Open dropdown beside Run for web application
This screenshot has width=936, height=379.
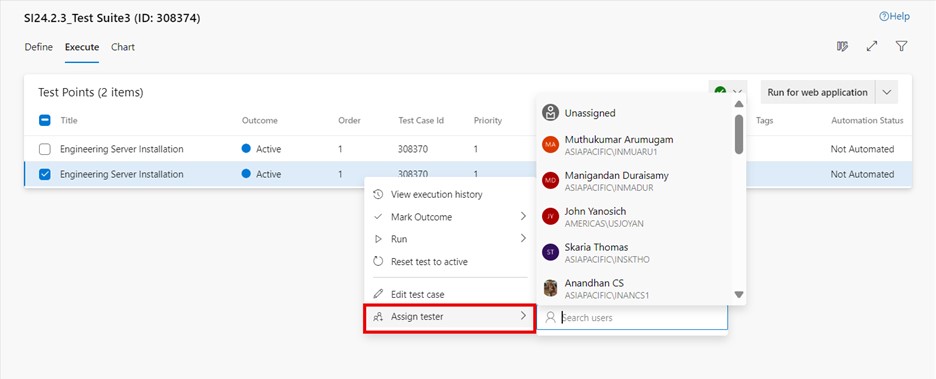(x=886, y=92)
